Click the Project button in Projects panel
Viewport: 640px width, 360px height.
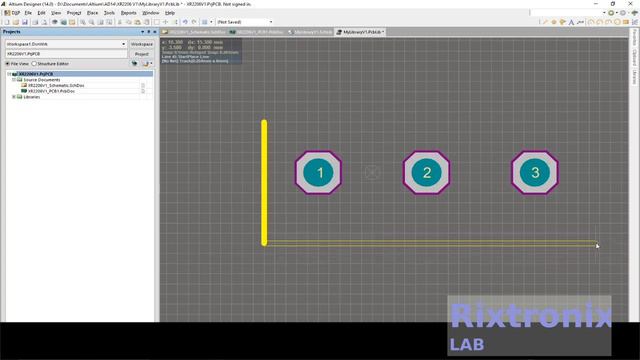tap(142, 54)
